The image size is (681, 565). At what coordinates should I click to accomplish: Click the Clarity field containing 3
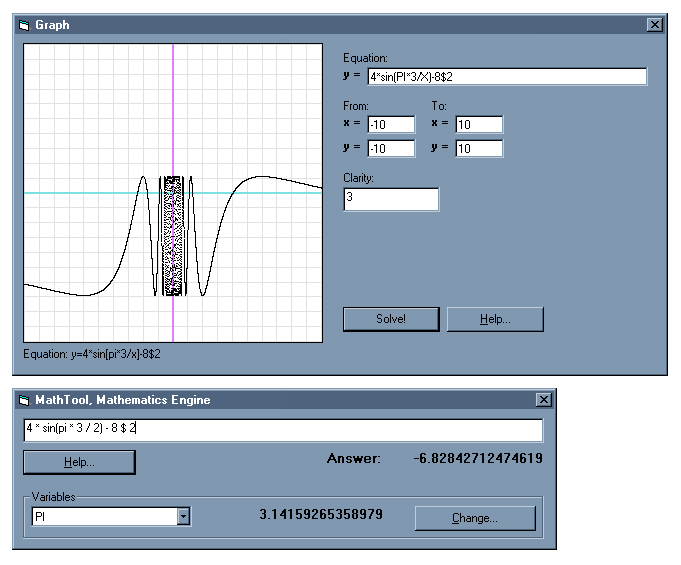(x=391, y=199)
